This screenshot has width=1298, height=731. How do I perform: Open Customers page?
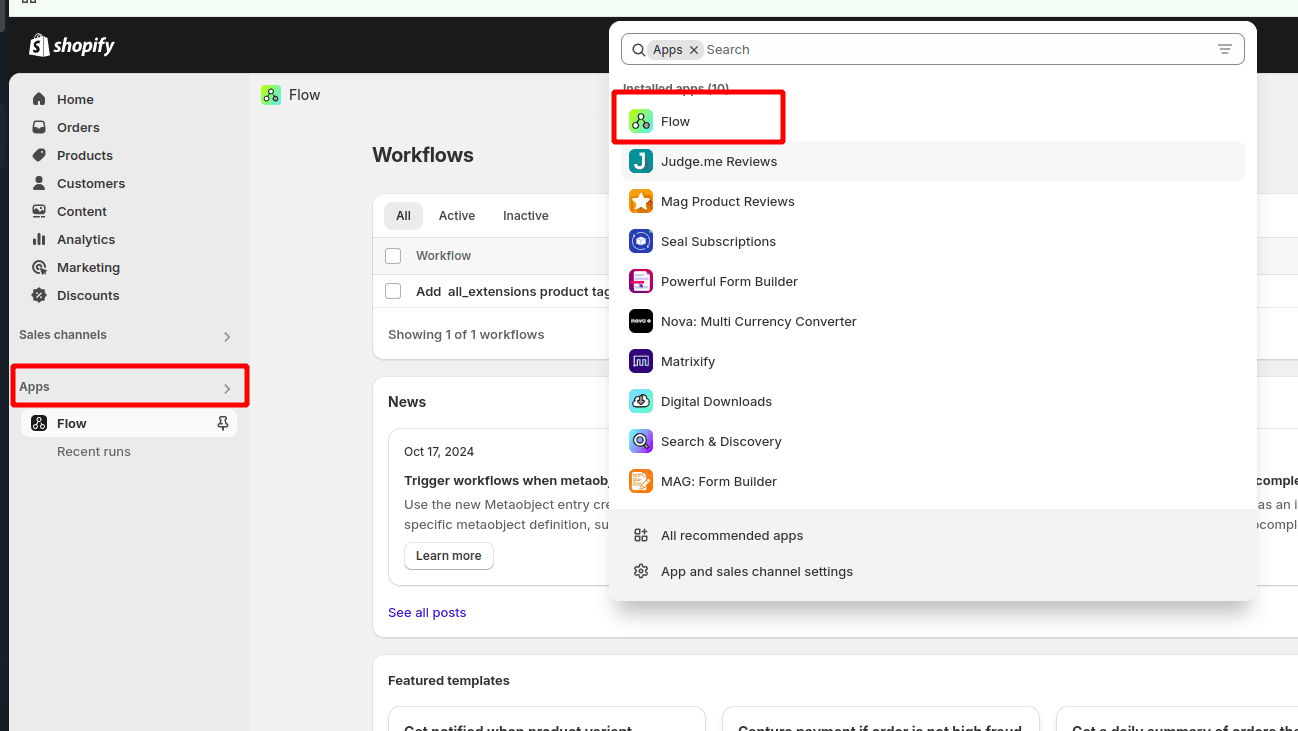[x=91, y=183]
